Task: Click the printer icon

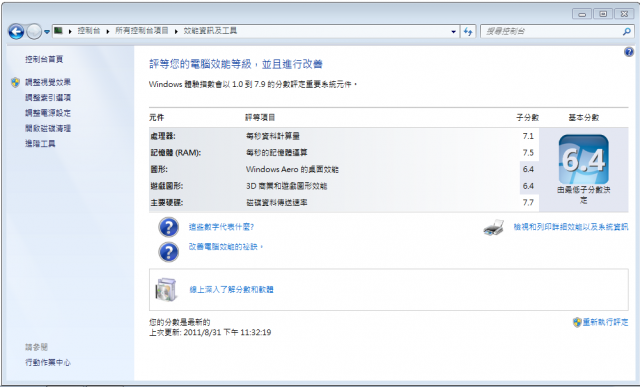Action: tap(493, 227)
